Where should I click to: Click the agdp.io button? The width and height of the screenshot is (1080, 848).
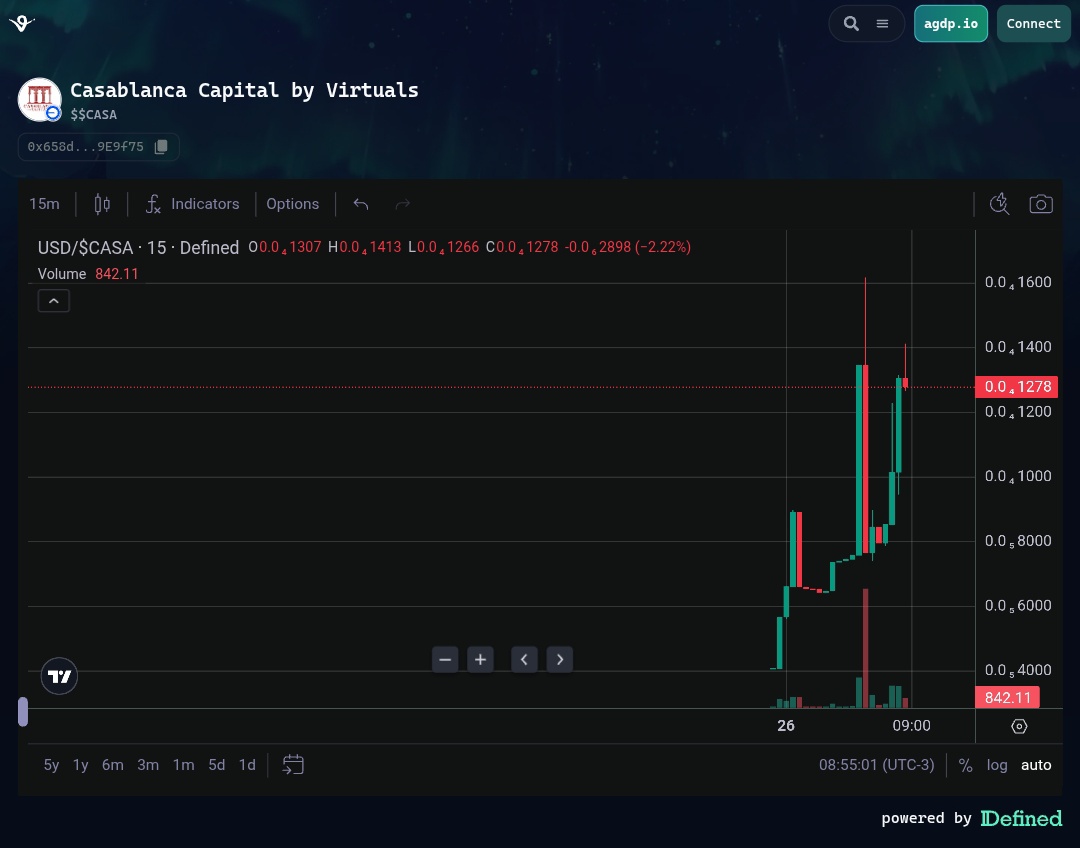[x=951, y=23]
